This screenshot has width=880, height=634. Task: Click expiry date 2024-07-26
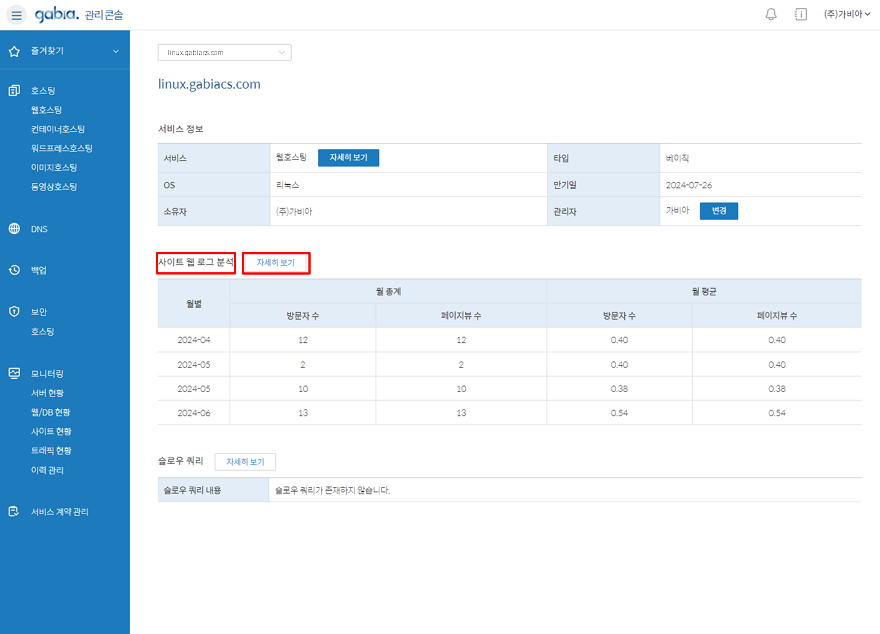point(689,185)
